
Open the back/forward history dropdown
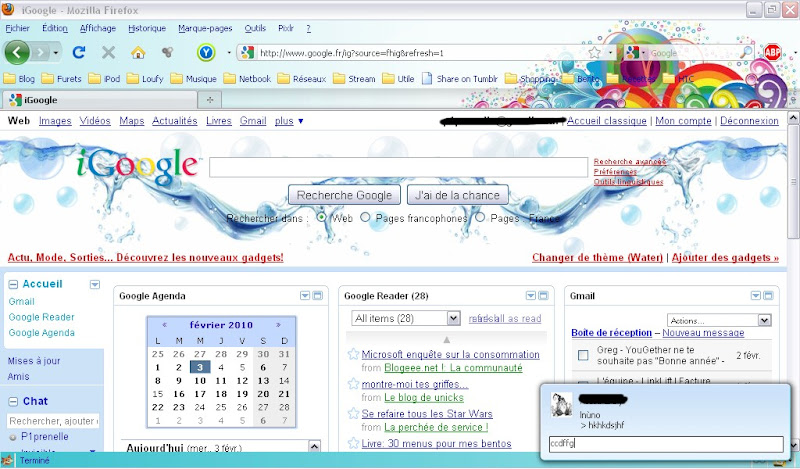56,53
